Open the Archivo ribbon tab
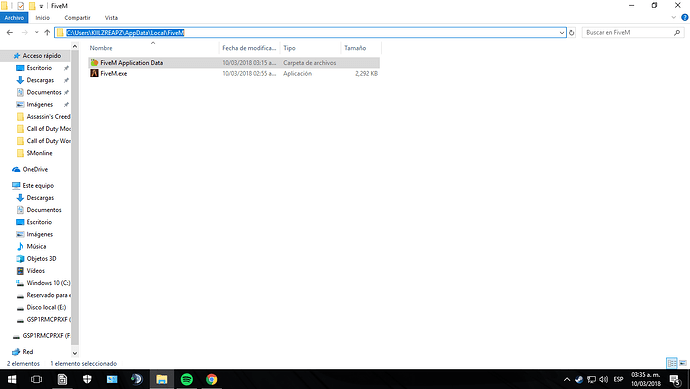The width and height of the screenshot is (690, 389). (x=14, y=18)
